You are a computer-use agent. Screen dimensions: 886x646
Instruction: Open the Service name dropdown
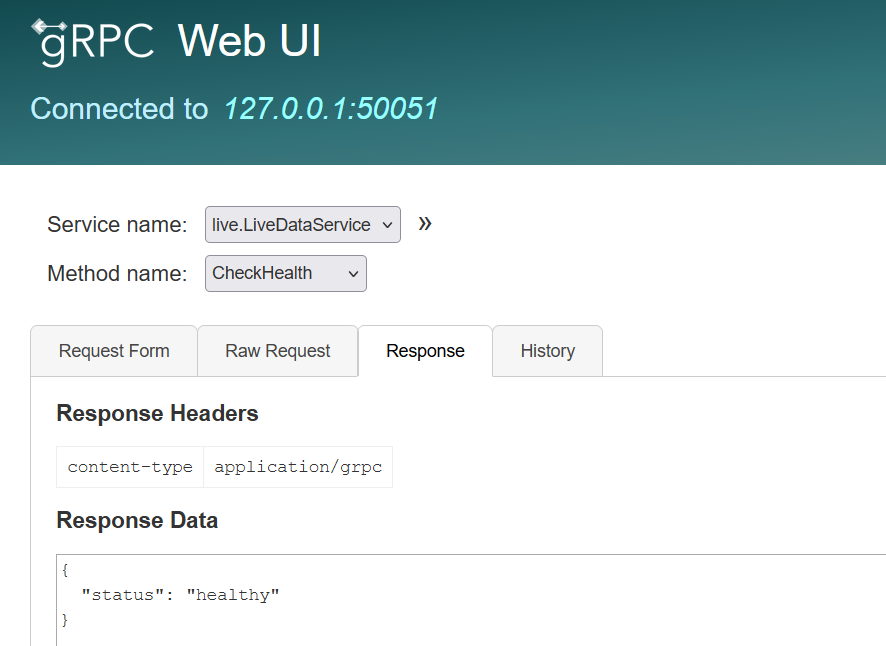[x=303, y=224]
